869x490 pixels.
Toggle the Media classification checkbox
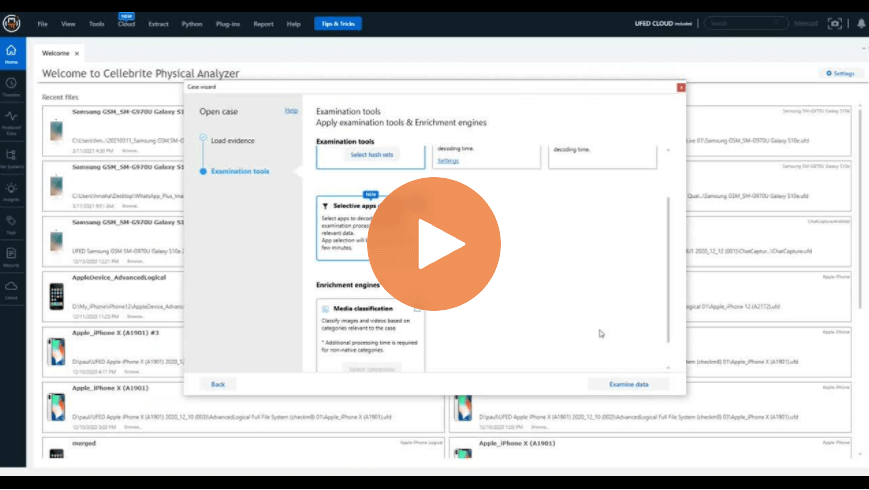coord(417,308)
